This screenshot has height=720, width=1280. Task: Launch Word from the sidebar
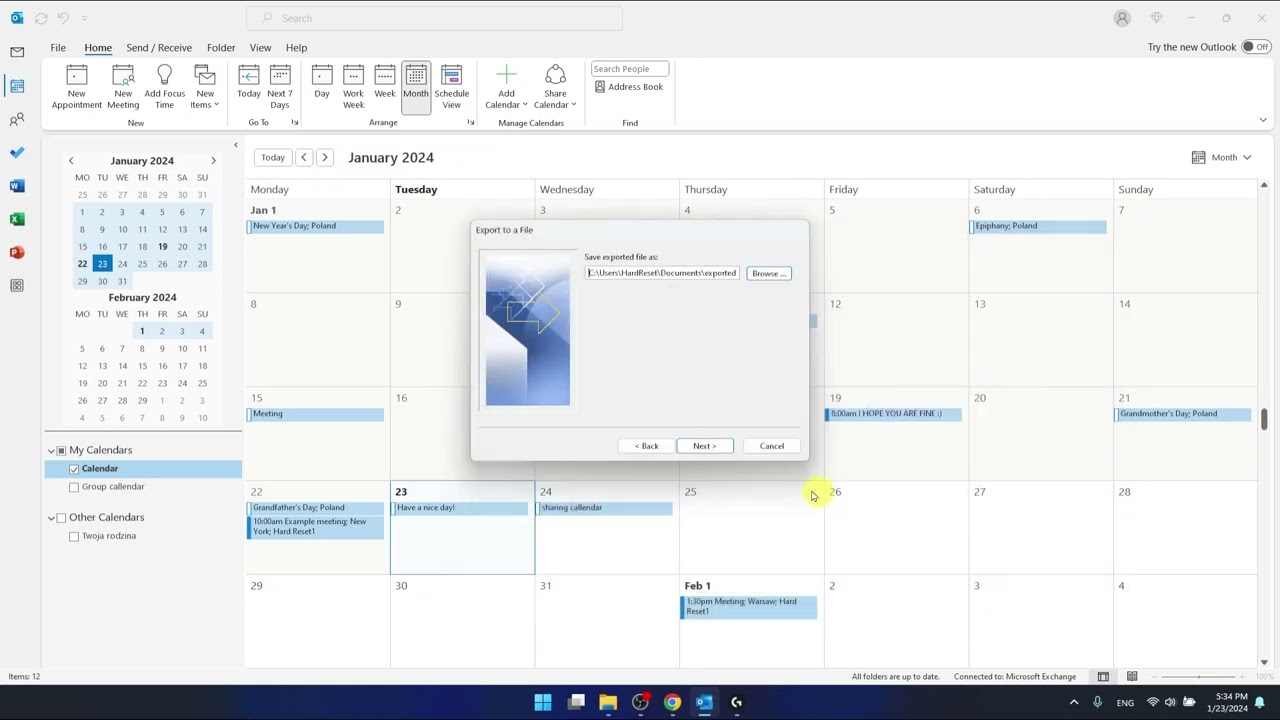click(x=17, y=186)
